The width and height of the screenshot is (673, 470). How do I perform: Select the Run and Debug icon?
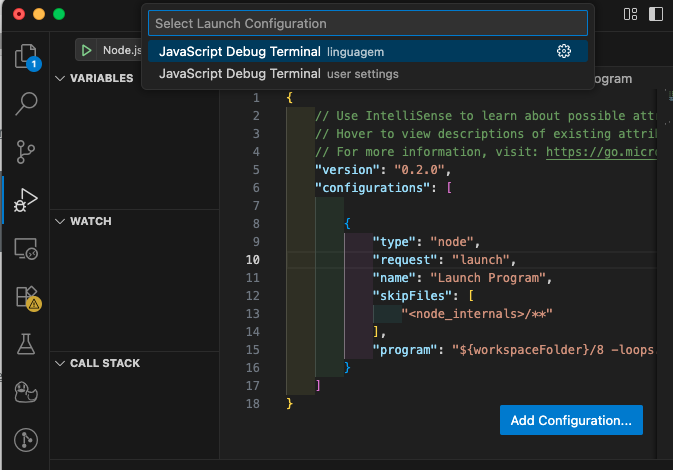[26, 200]
